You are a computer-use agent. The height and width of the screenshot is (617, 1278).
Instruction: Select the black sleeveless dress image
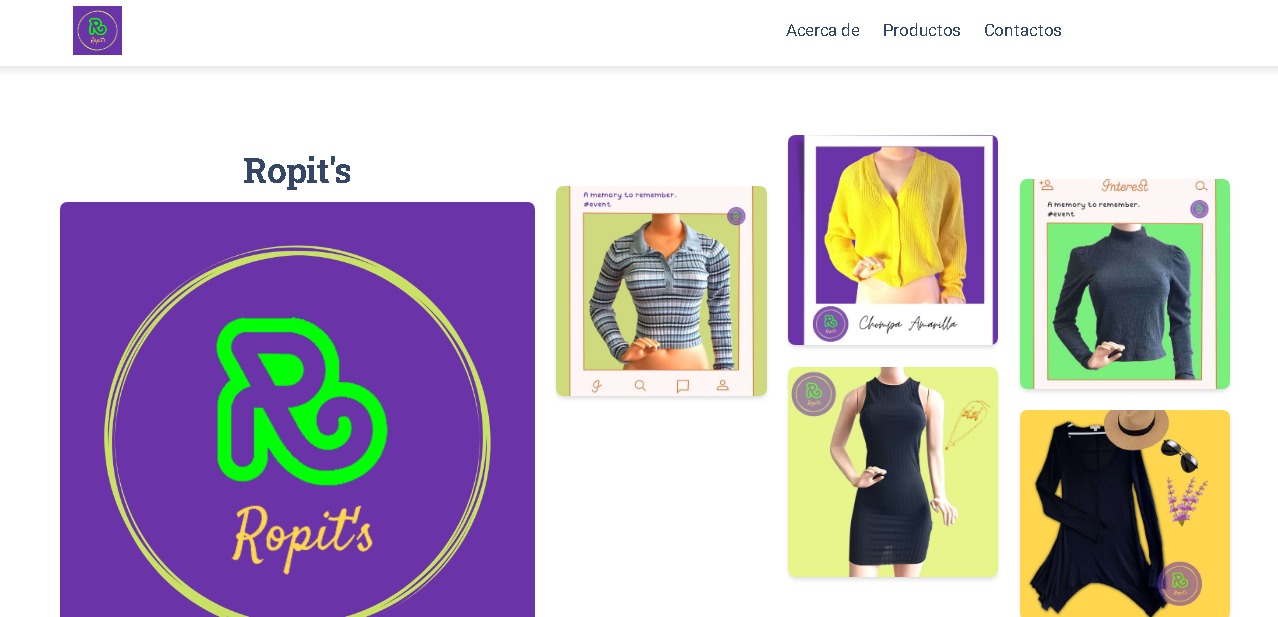coord(893,472)
